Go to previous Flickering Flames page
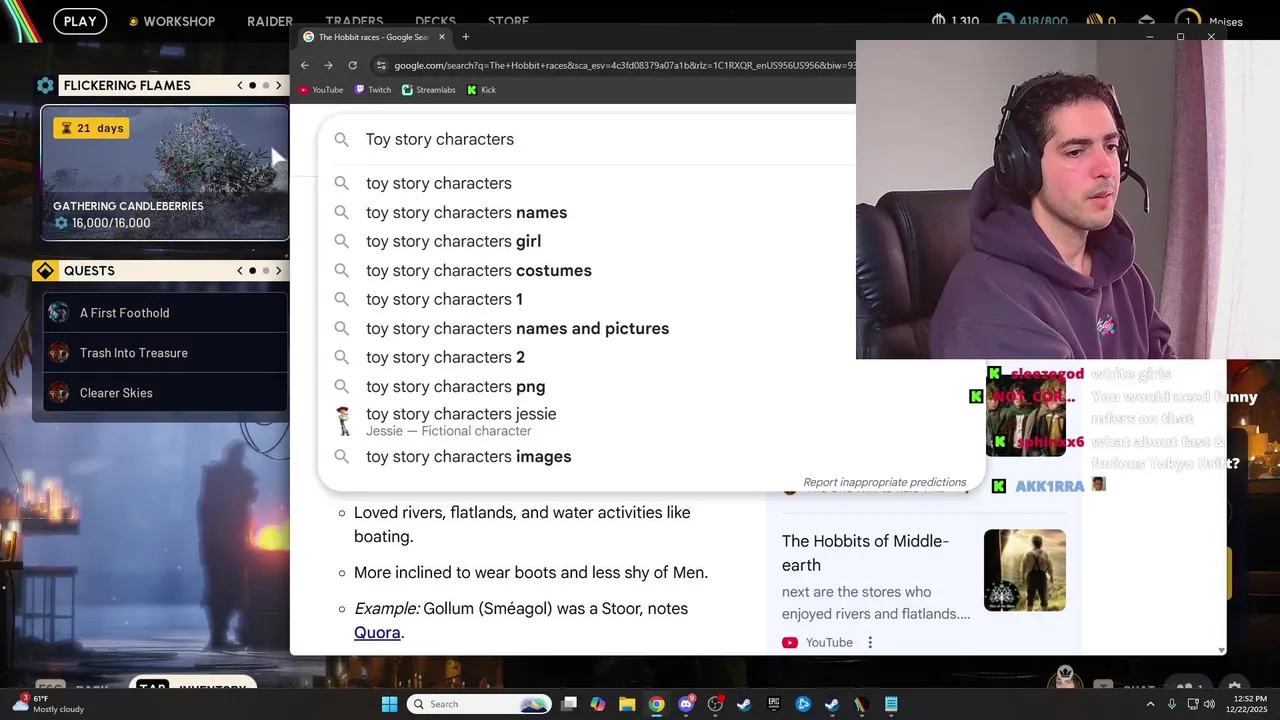This screenshot has width=1280, height=720. [x=240, y=86]
